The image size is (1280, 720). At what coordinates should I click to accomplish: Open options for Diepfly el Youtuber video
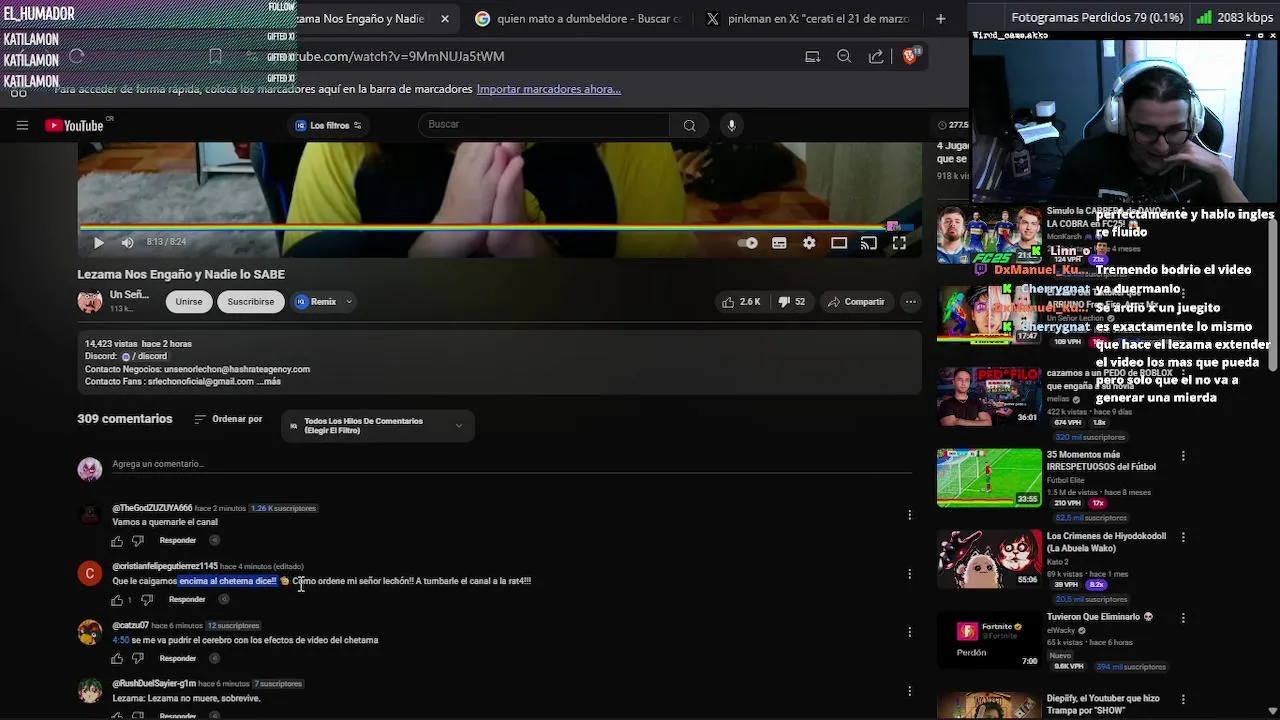(1183, 699)
